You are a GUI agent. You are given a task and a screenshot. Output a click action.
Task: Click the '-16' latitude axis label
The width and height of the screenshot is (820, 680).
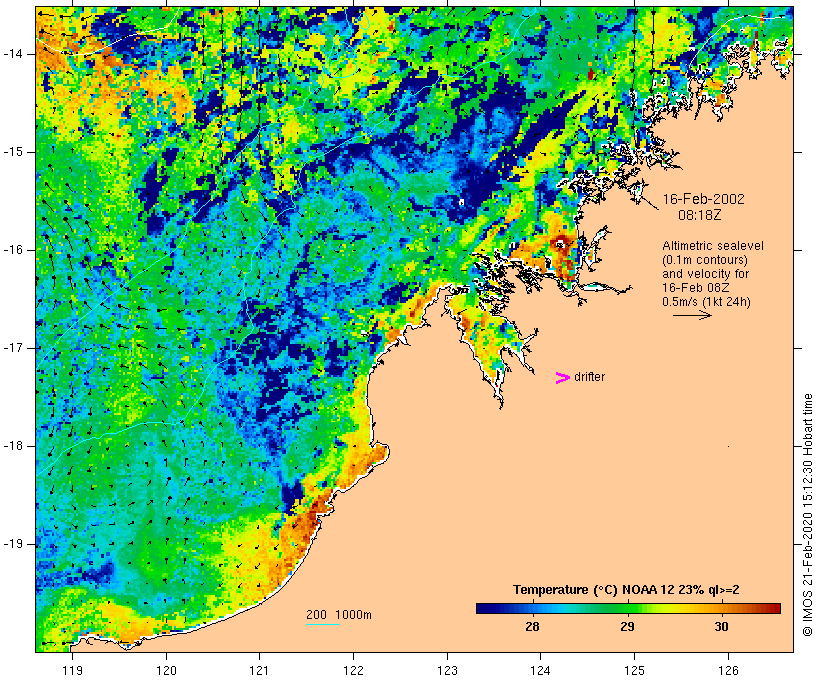(x=12, y=250)
